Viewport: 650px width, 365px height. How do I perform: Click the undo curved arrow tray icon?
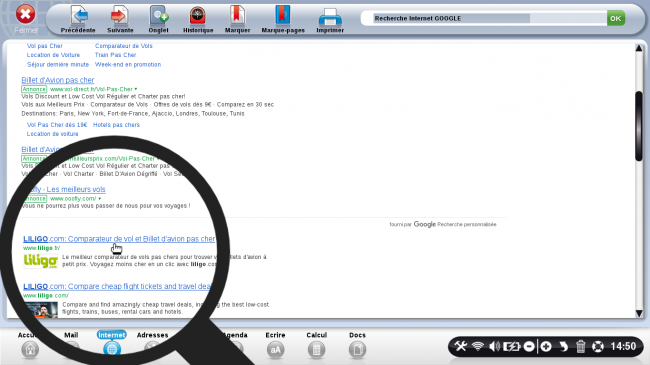click(563, 346)
